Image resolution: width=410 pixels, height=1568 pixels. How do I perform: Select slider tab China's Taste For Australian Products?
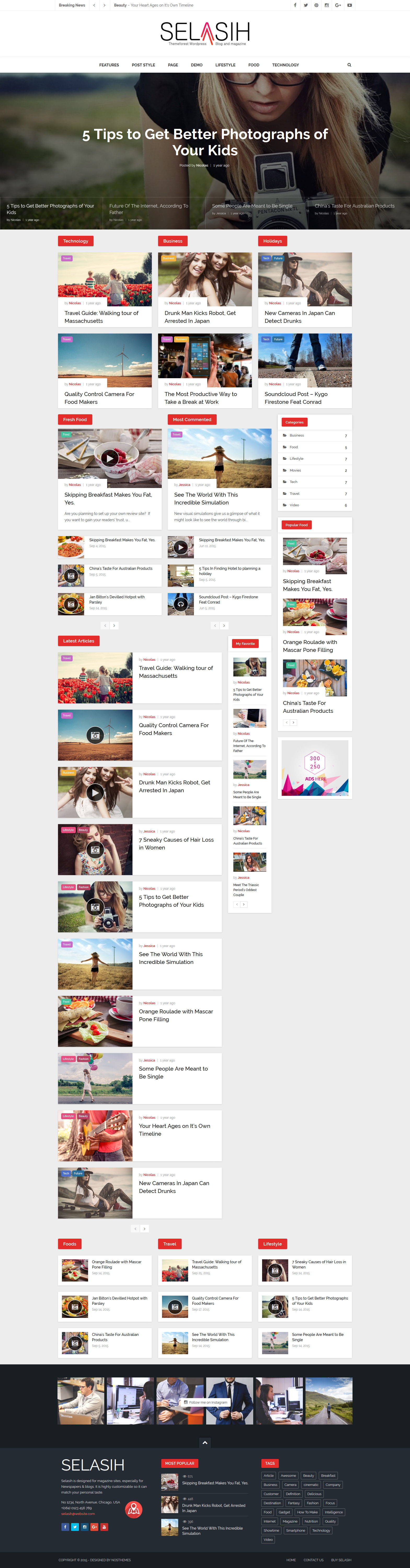tap(359, 212)
